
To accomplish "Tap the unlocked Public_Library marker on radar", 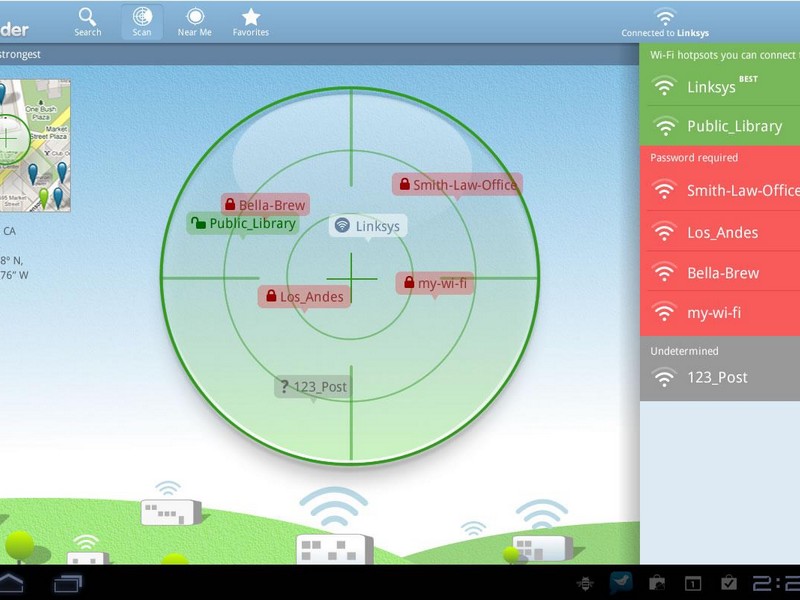I will [x=243, y=224].
